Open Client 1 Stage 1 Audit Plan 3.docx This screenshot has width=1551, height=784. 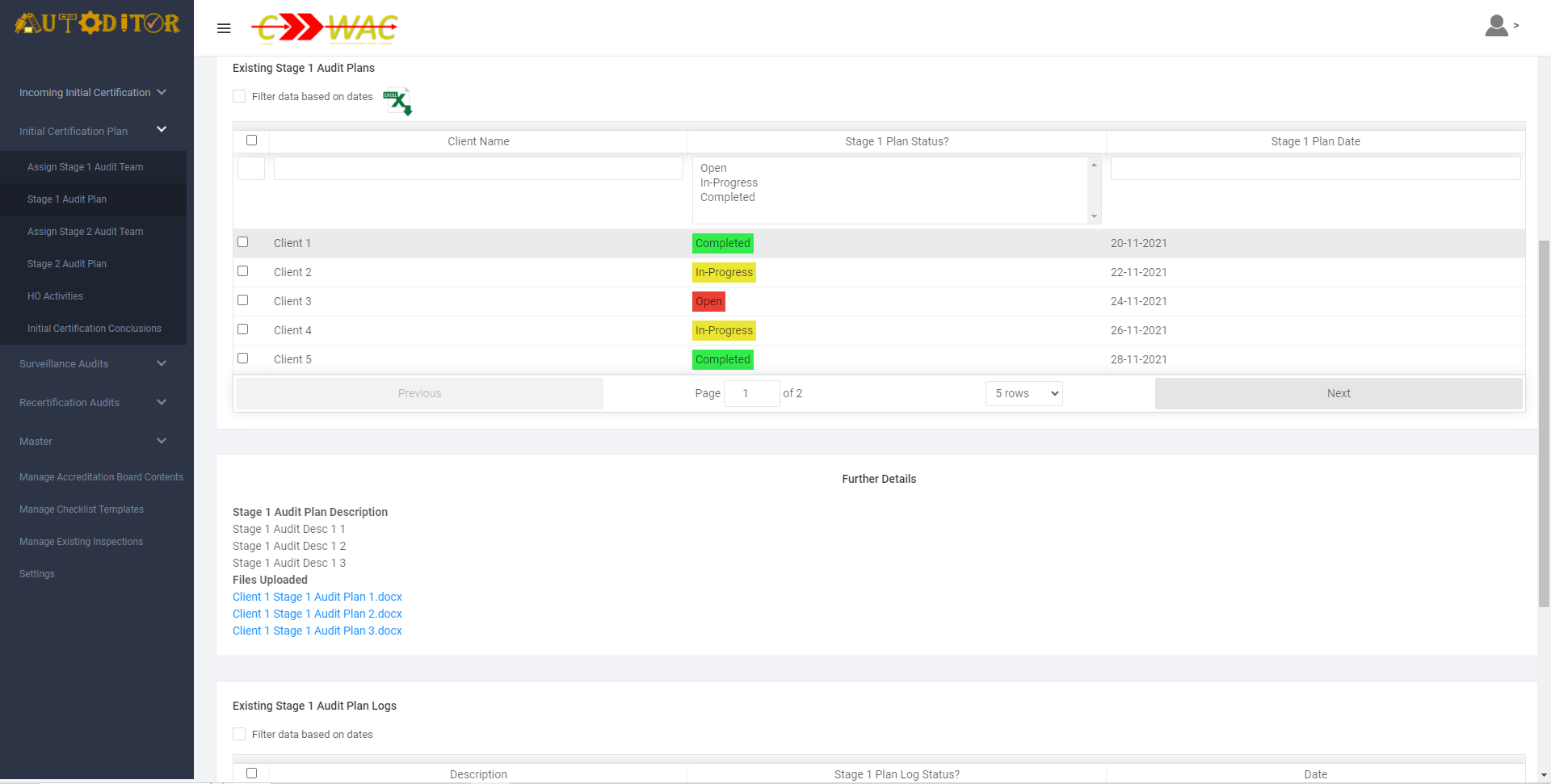click(317, 631)
